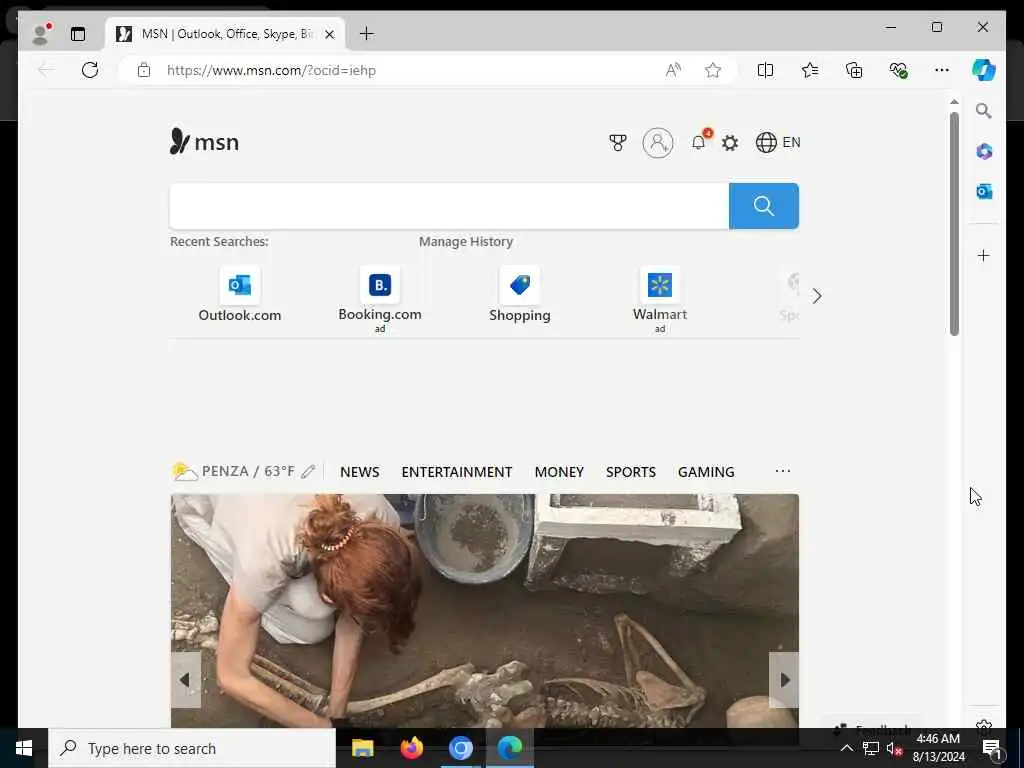This screenshot has height=768, width=1024.
Task: Open the Outlook sidebar icon
Action: pyautogui.click(x=984, y=191)
